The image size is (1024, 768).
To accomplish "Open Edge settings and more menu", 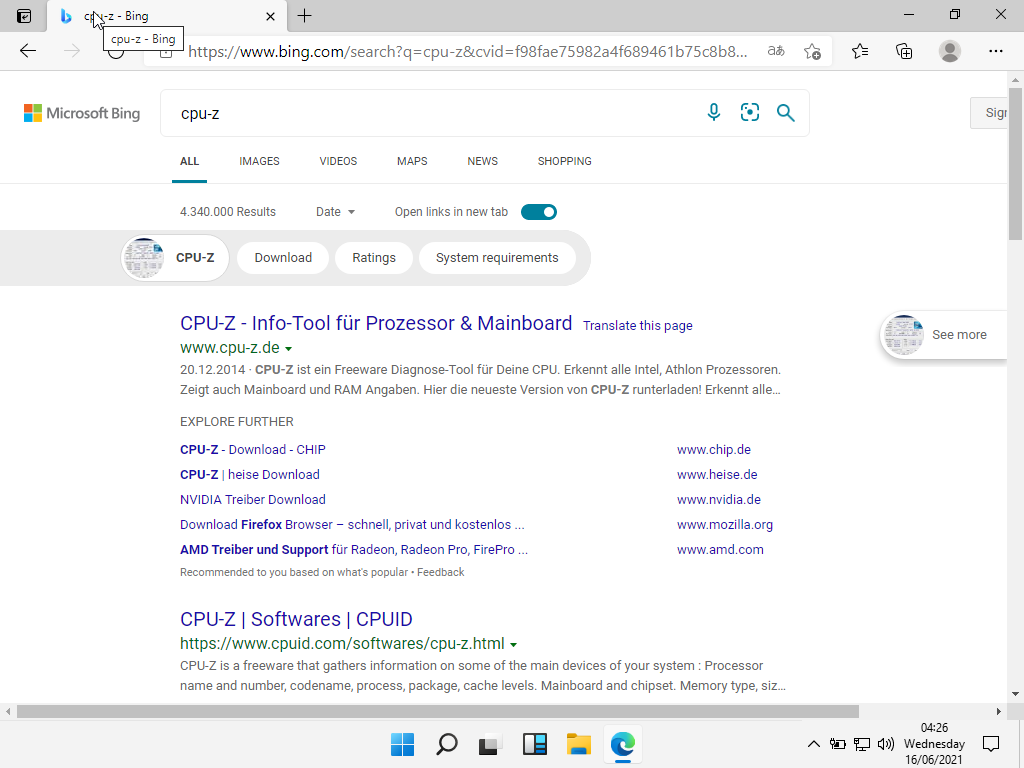I will tap(995, 51).
